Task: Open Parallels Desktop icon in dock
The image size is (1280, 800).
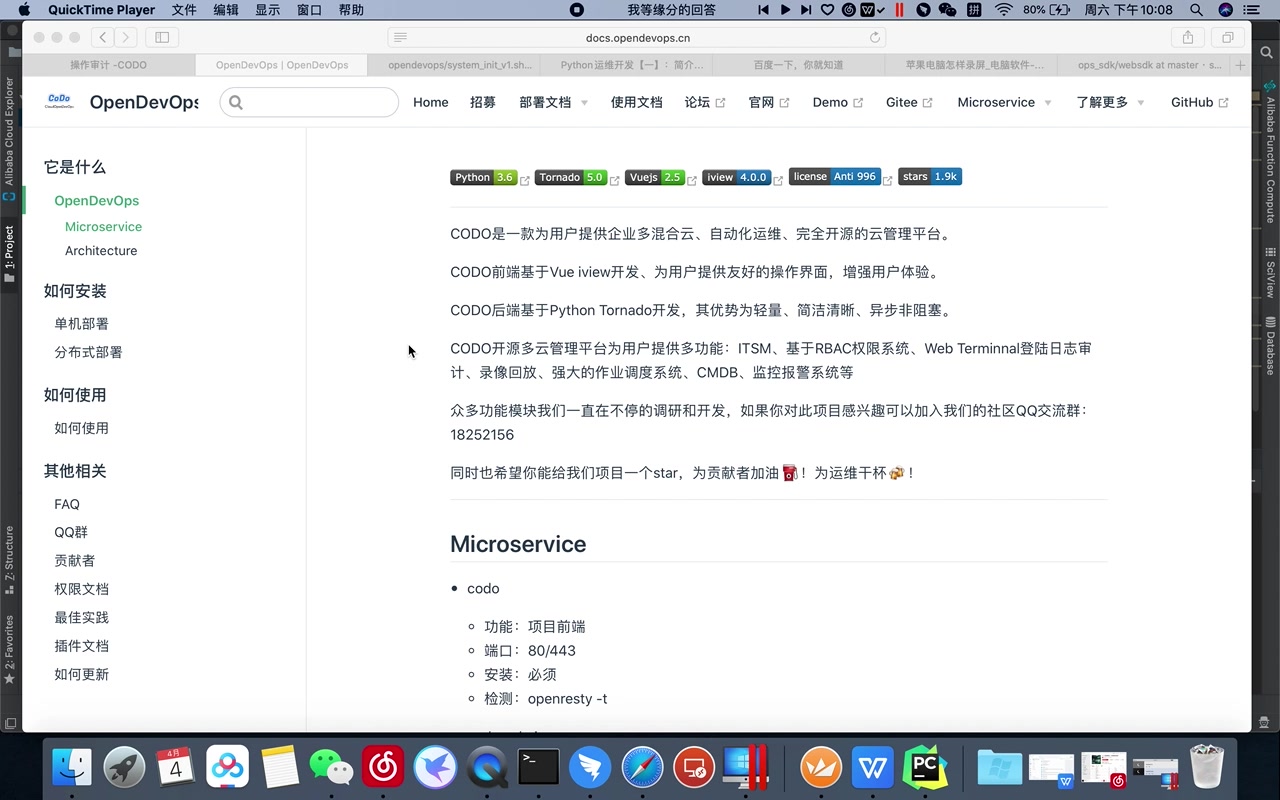Action: [745, 768]
